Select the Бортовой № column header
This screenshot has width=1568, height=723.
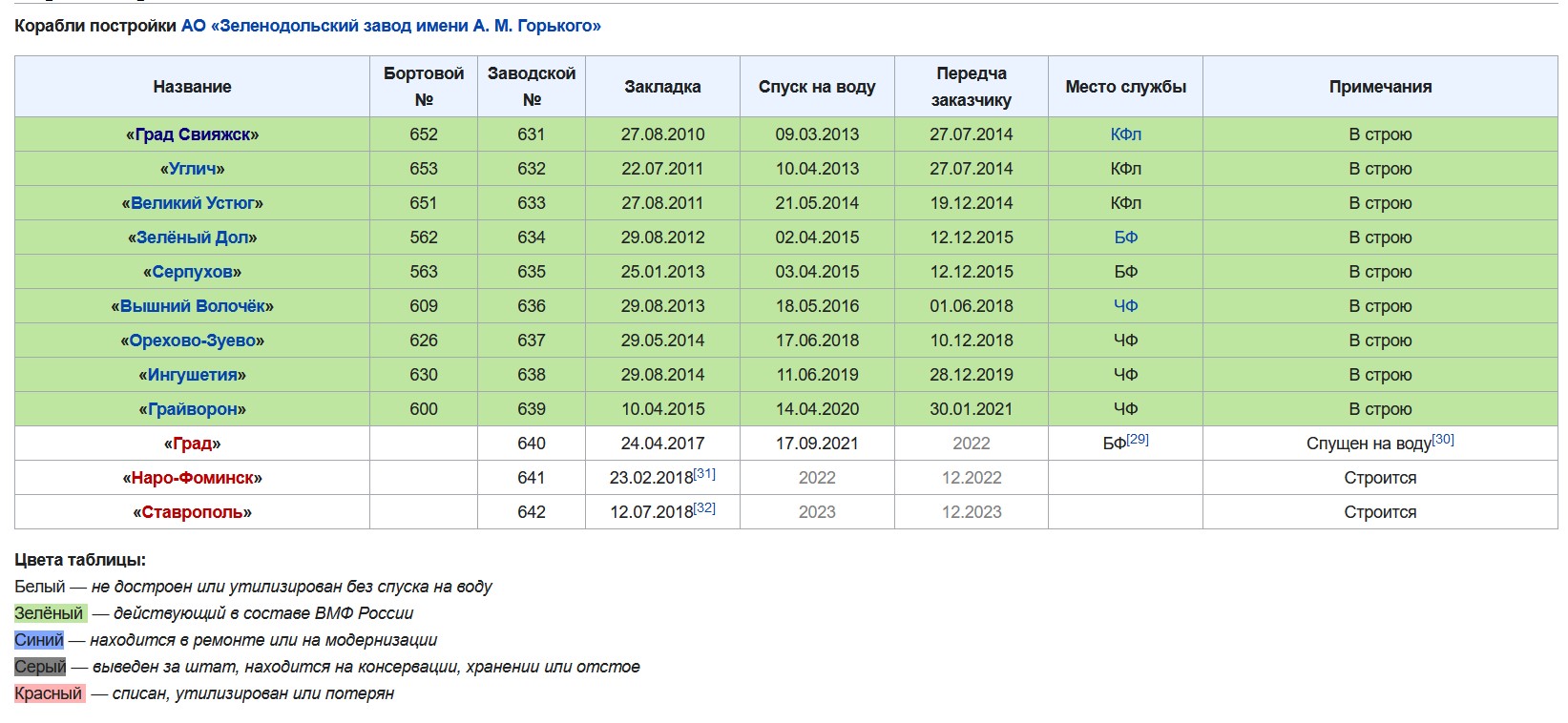pyautogui.click(x=424, y=87)
